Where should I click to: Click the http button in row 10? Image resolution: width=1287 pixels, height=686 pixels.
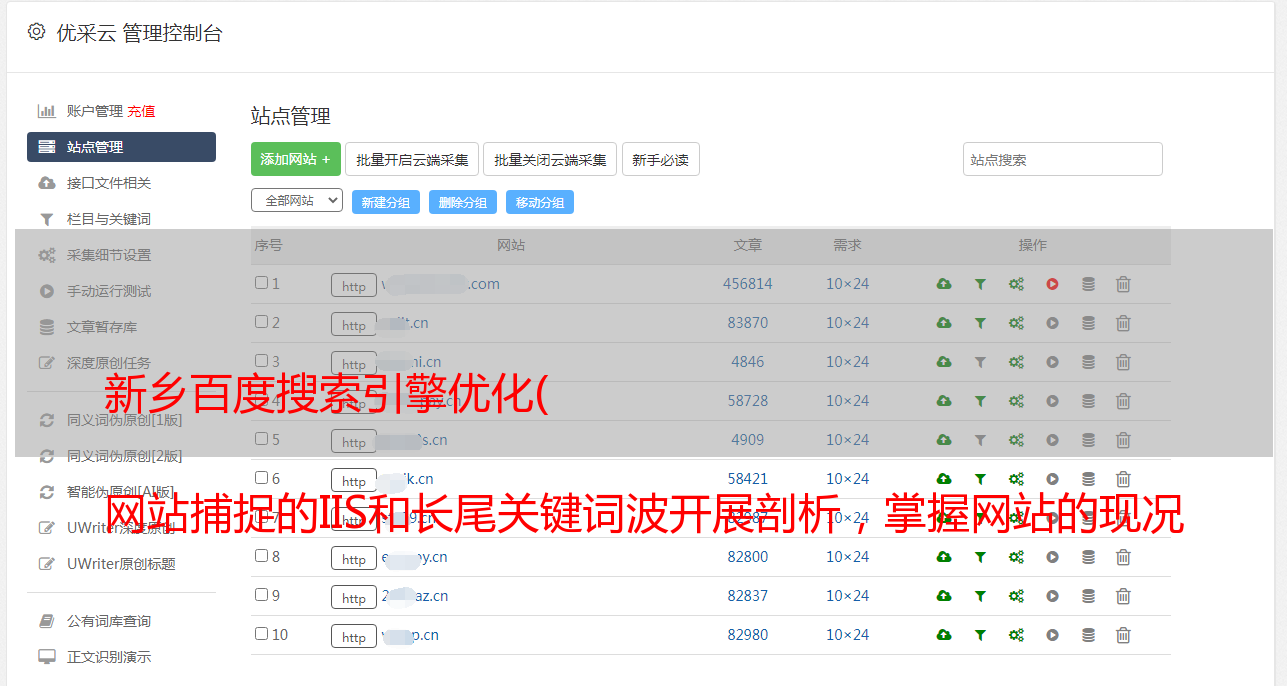pyautogui.click(x=354, y=637)
